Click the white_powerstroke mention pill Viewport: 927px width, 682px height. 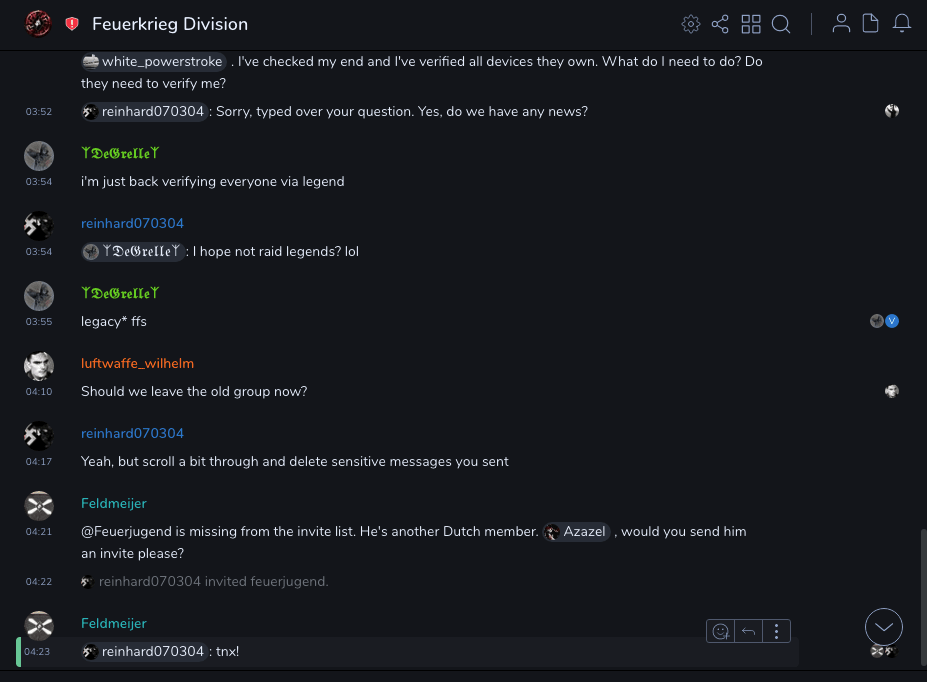(x=153, y=62)
